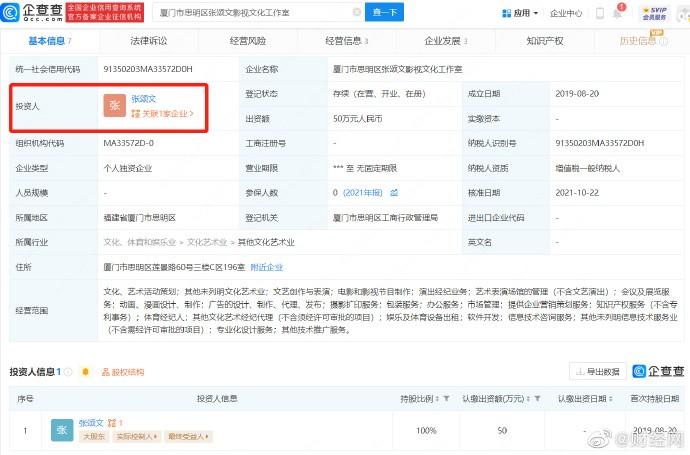The width and height of the screenshot is (690, 455).
Task: Expand the 实际控制人 tag arrow
Action: 156,437
